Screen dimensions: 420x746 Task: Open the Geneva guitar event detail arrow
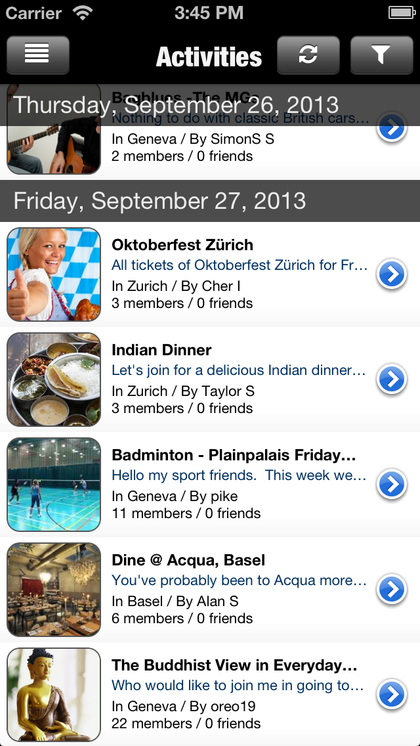(x=392, y=128)
